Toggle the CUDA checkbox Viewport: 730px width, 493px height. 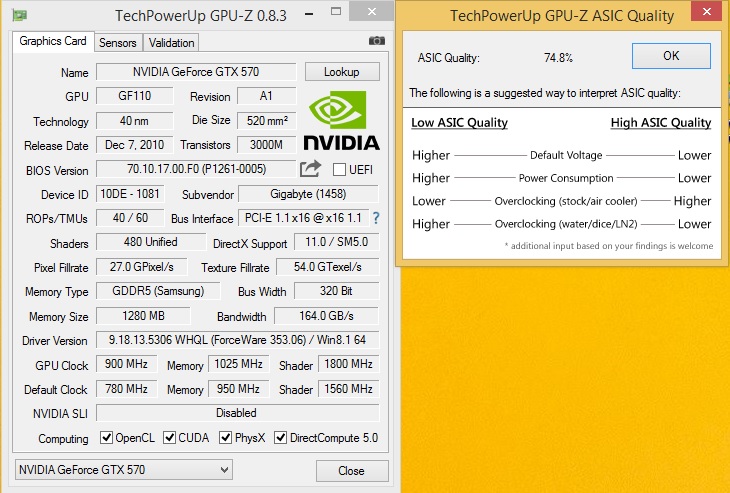point(169,438)
